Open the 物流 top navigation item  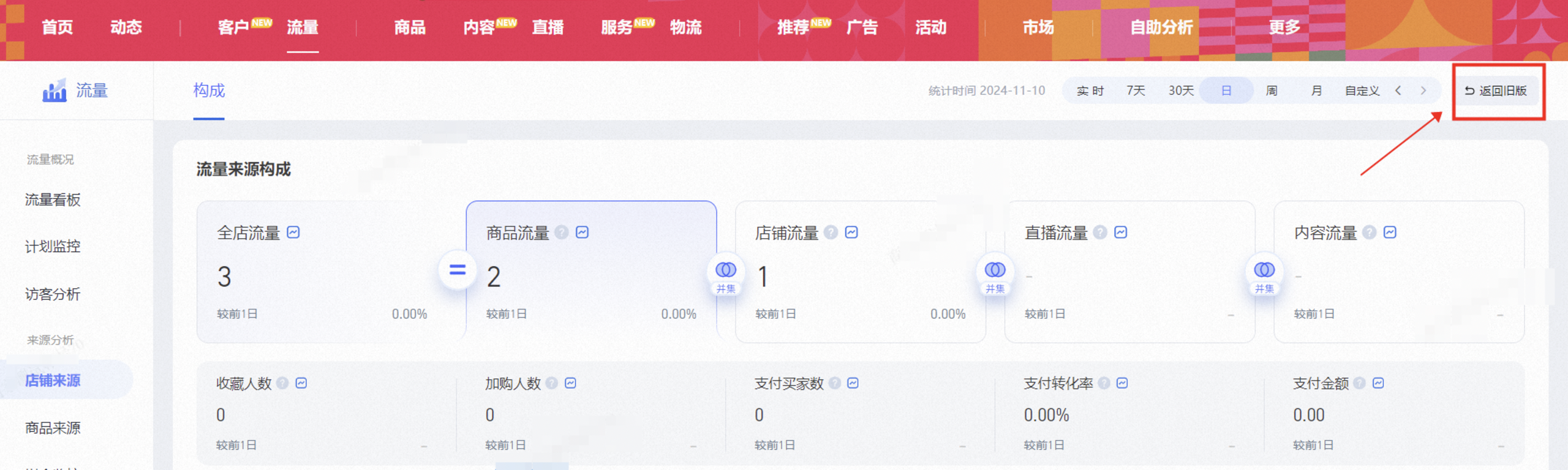[x=685, y=28]
